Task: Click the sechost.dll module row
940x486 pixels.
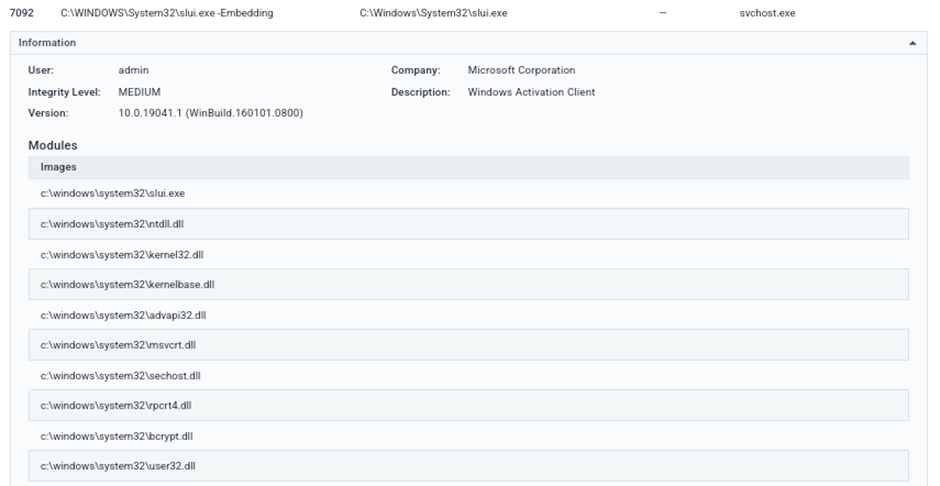Action: (120, 376)
